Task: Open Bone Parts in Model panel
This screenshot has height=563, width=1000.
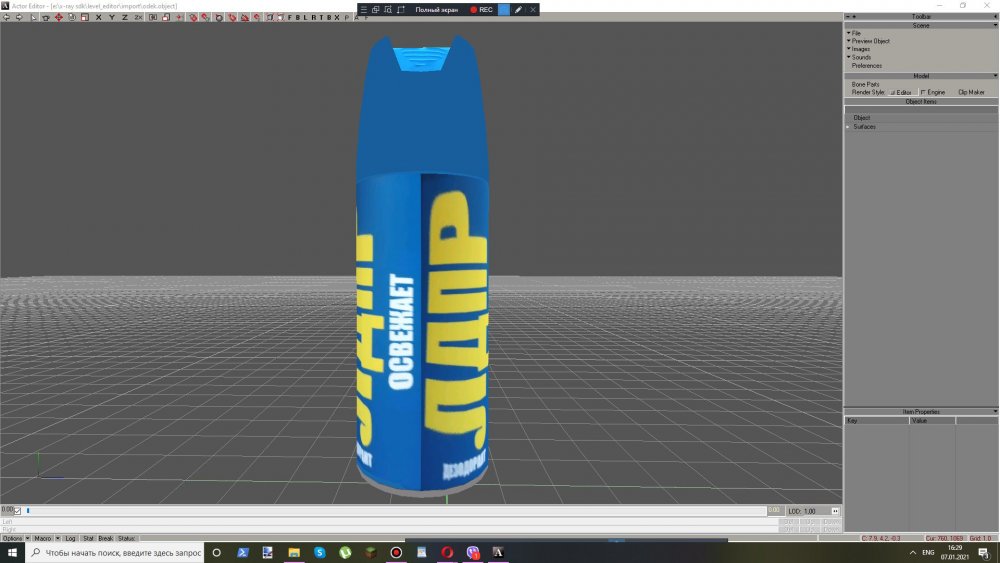Action: 865,84
